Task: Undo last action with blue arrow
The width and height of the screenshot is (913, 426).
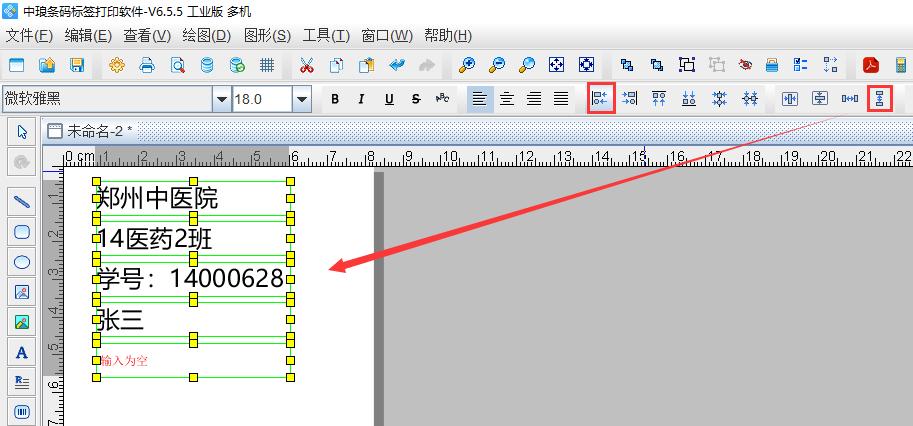Action: pos(397,65)
